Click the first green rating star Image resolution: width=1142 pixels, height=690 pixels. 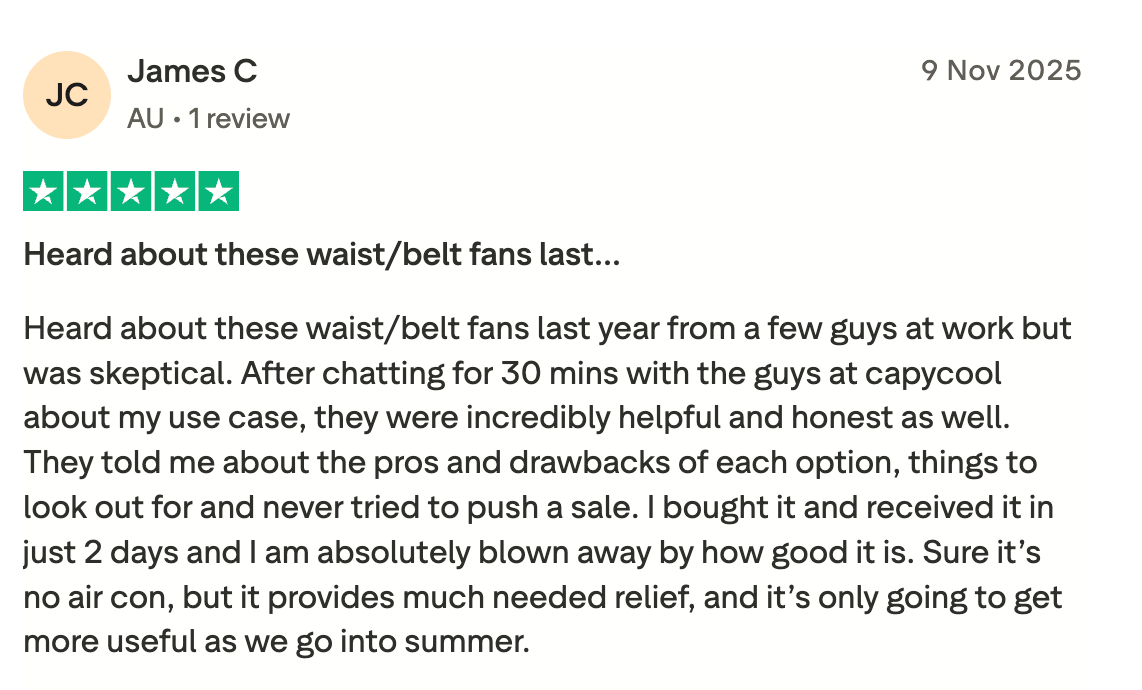pos(43,192)
